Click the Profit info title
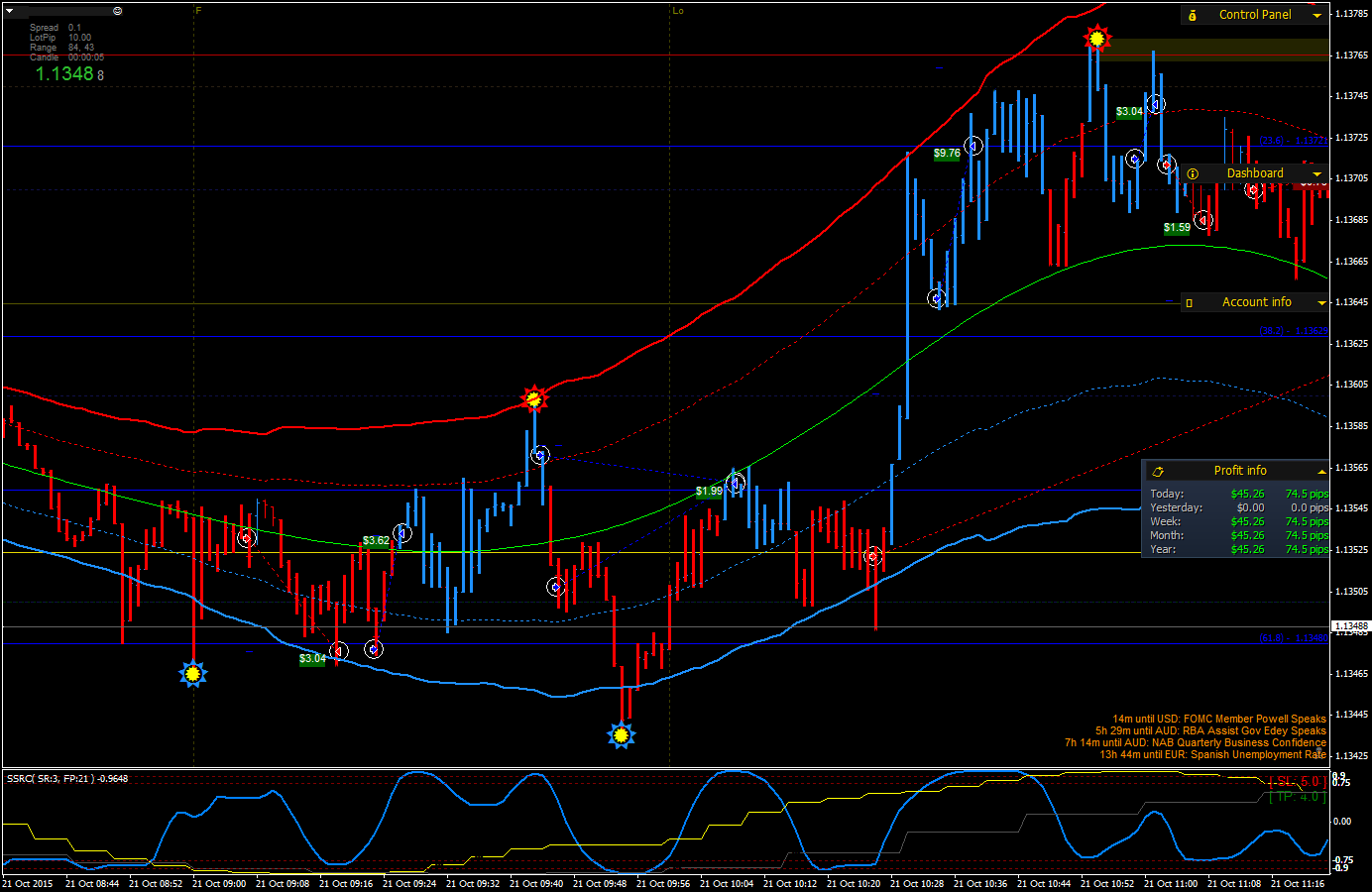The width and height of the screenshot is (1372, 892). pyautogui.click(x=1240, y=471)
